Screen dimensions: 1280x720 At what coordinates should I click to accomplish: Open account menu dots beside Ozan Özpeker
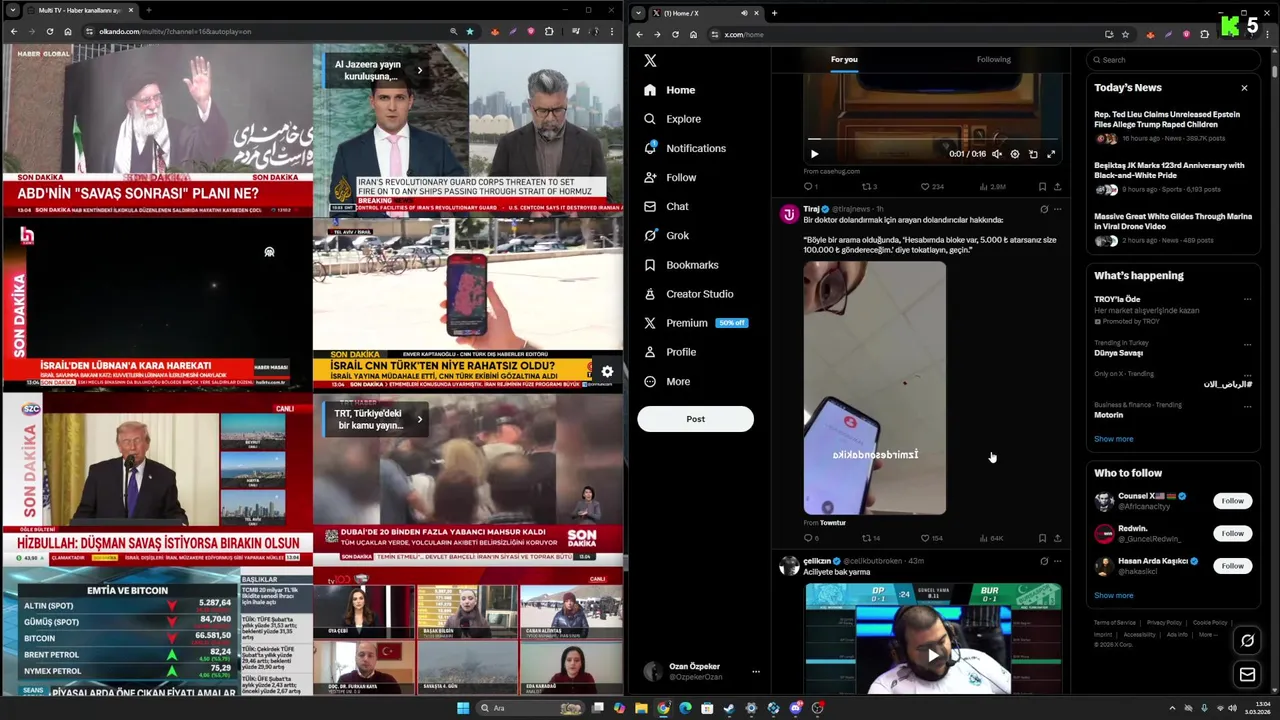click(x=755, y=672)
